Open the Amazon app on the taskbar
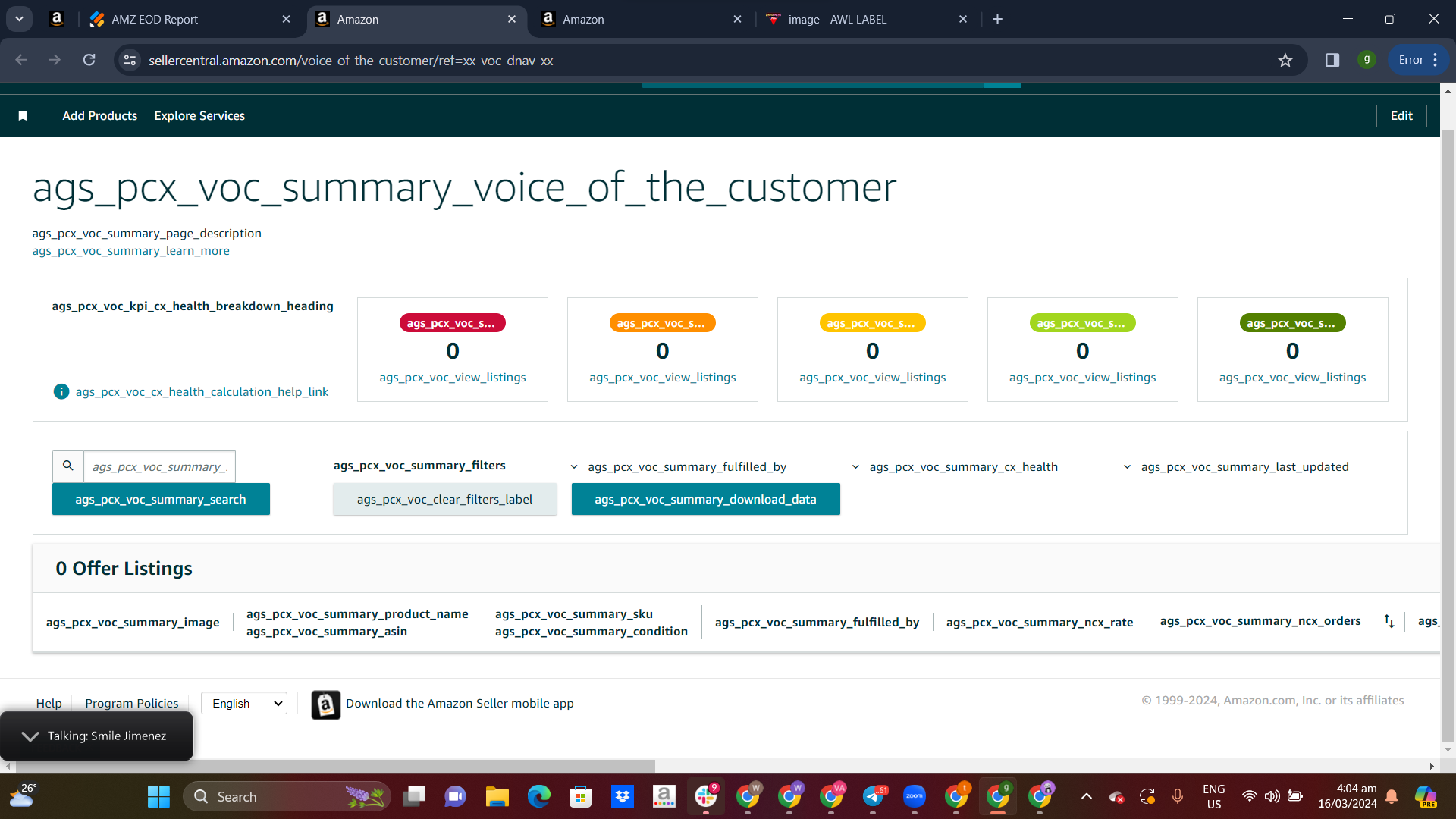 (664, 796)
